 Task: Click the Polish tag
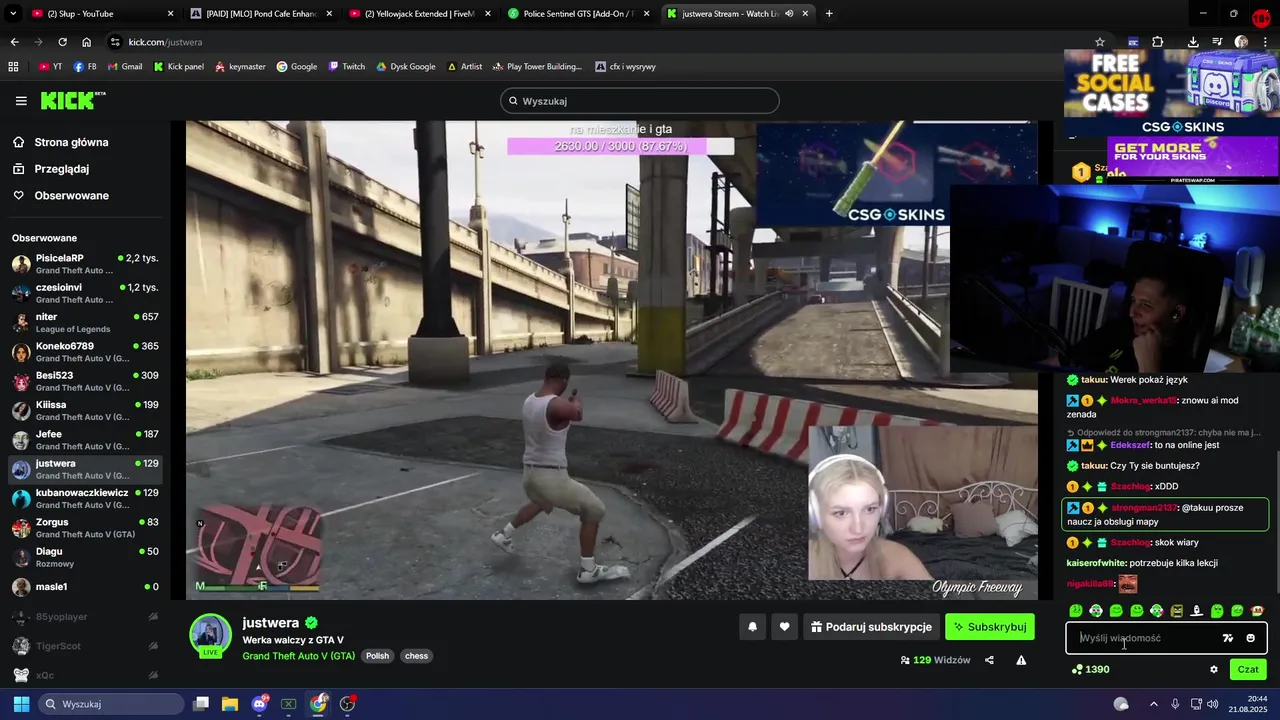click(377, 656)
